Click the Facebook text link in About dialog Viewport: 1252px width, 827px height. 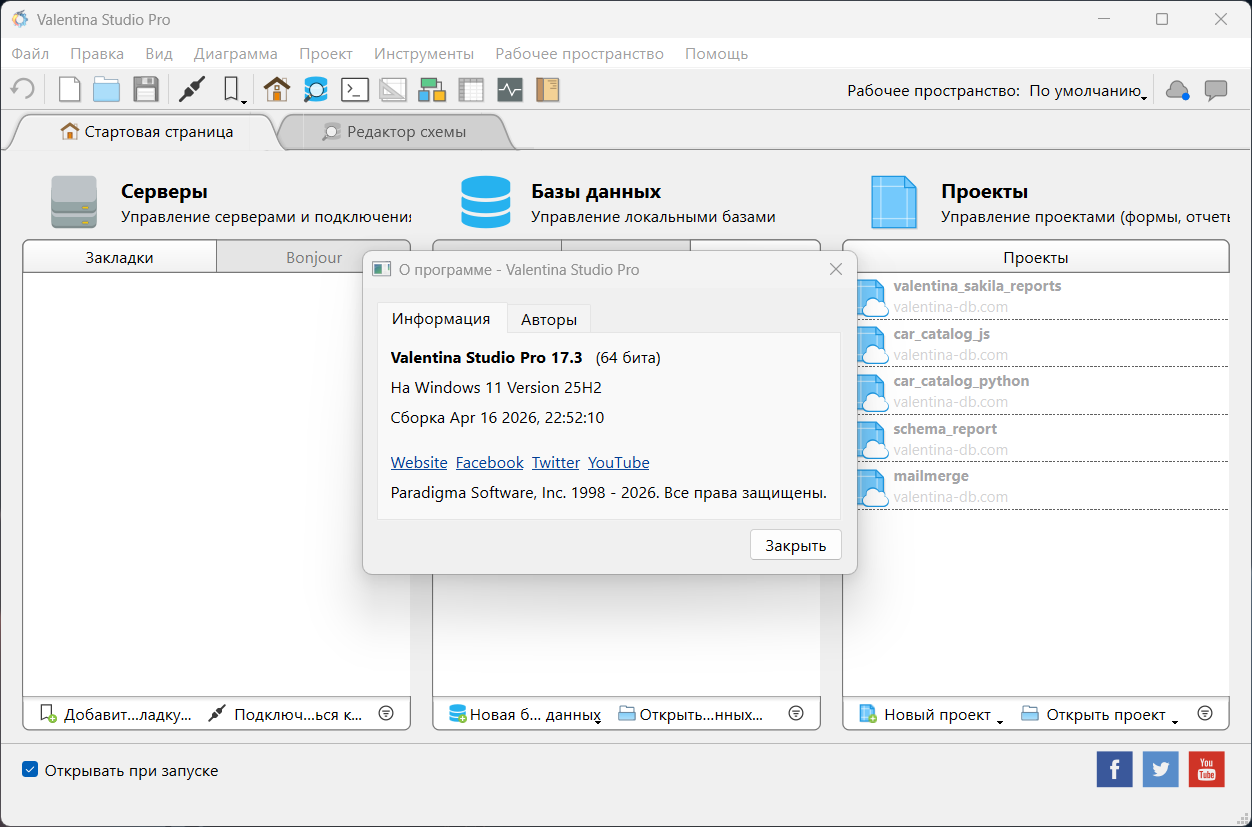click(x=490, y=462)
